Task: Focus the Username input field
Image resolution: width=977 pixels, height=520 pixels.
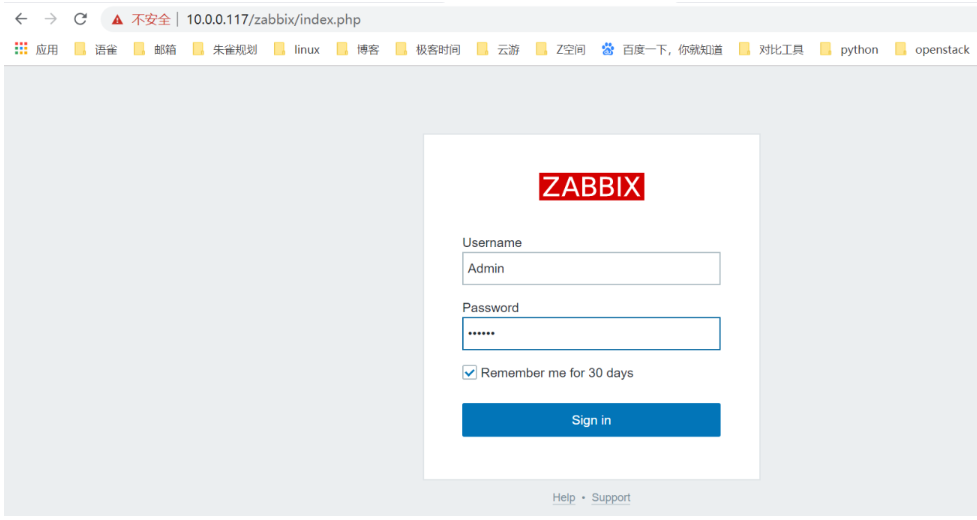Action: pyautogui.click(x=591, y=268)
